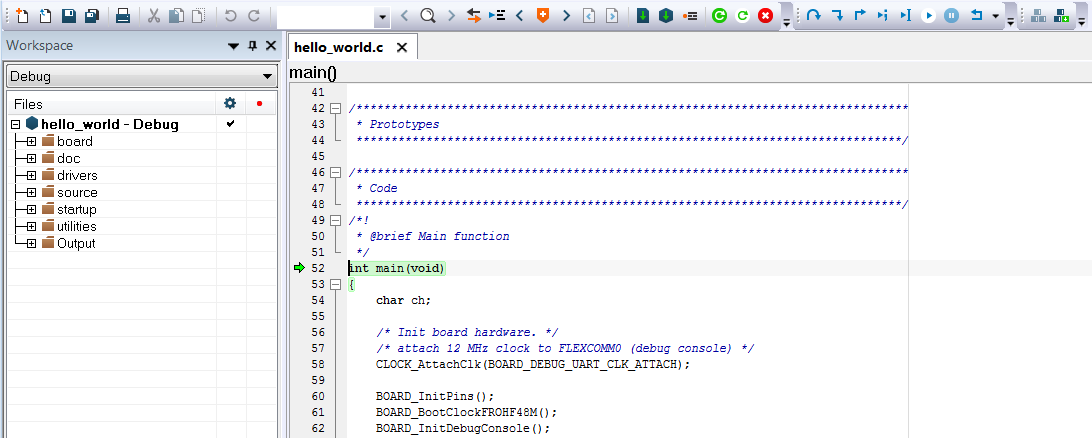Pin the Workspace panel
The height and width of the screenshot is (438, 1092).
pyautogui.click(x=252, y=46)
